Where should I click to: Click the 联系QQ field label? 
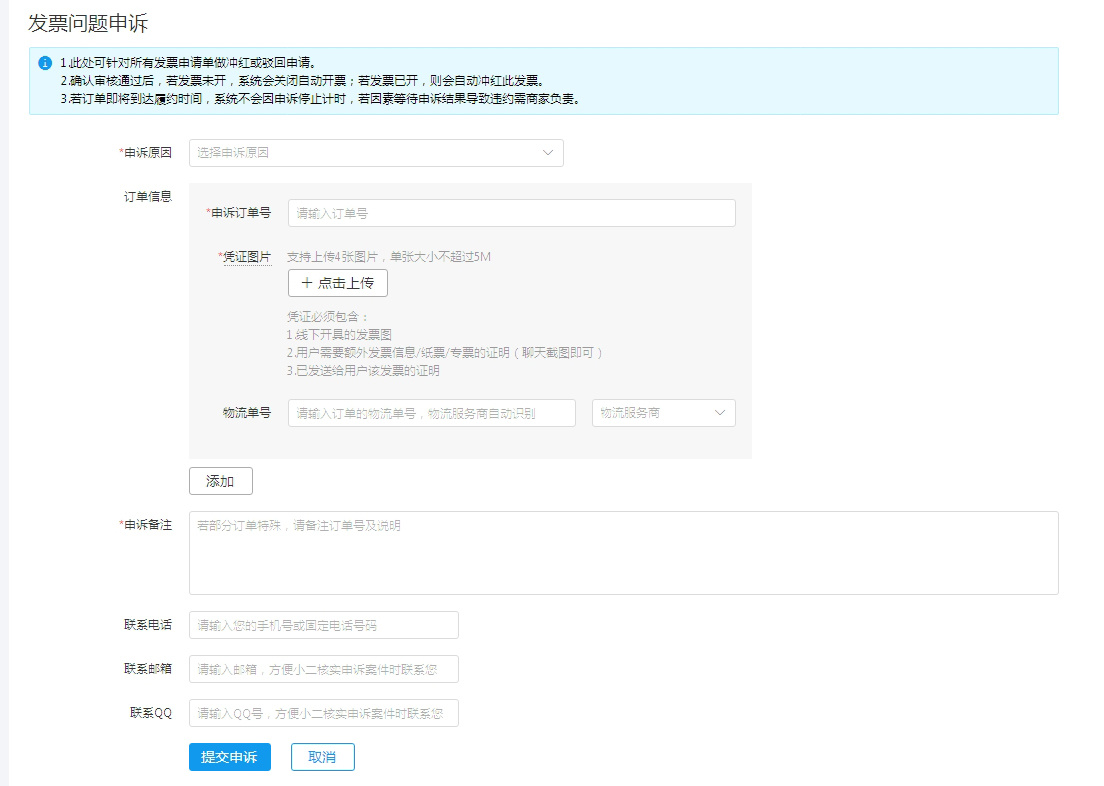(151, 713)
